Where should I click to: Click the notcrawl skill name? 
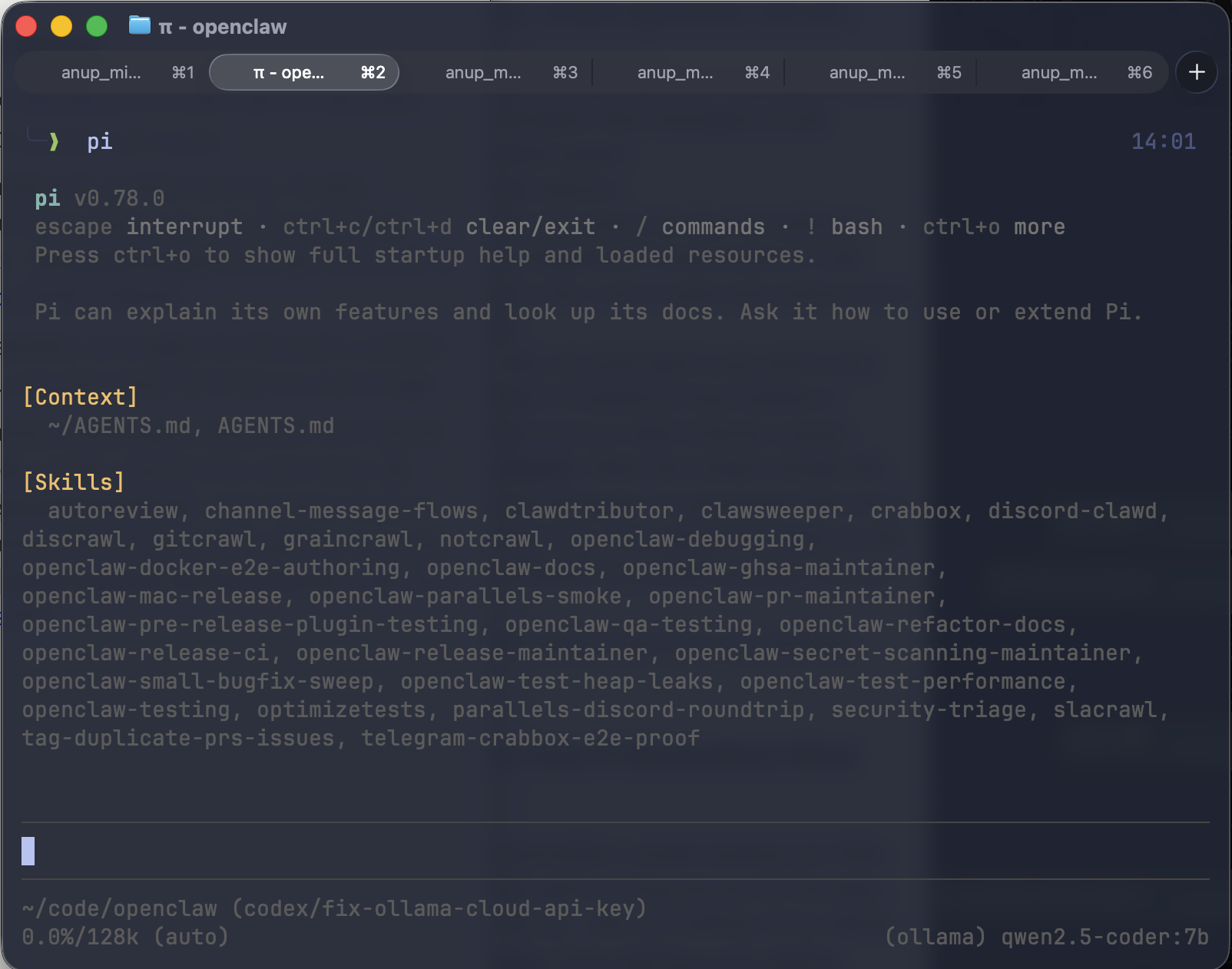pos(492,539)
